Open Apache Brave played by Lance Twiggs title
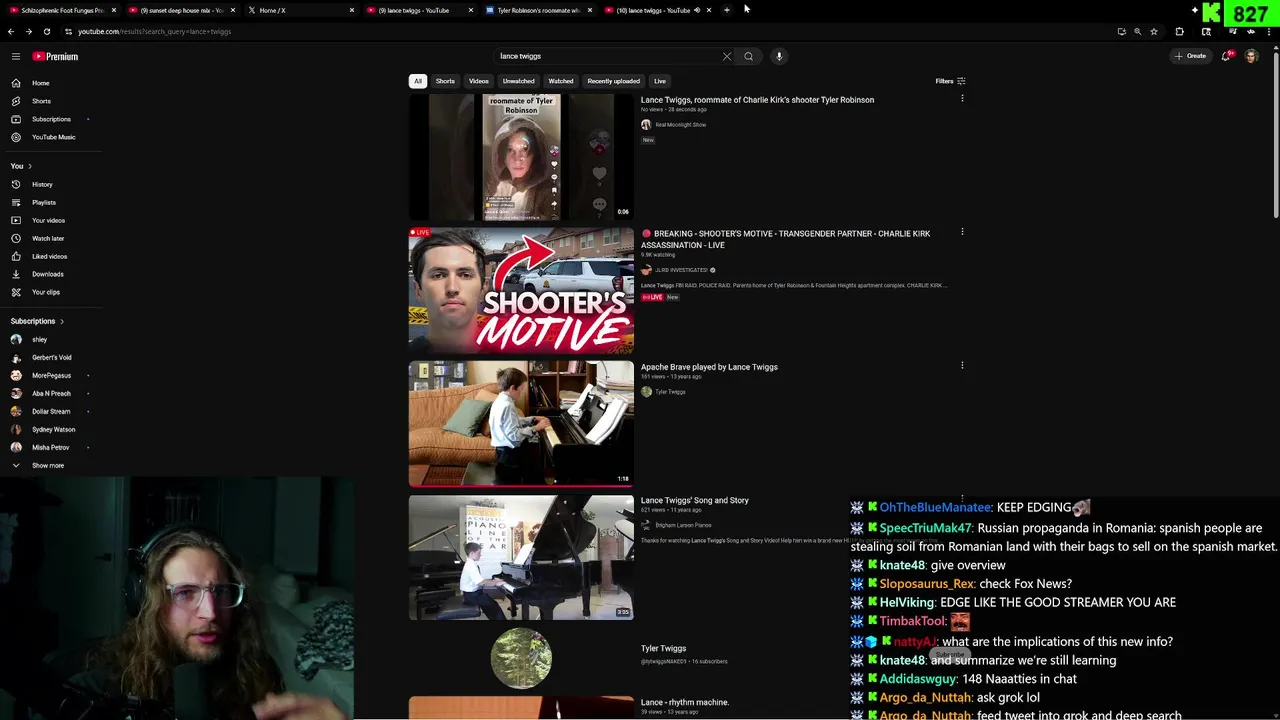 tap(709, 367)
